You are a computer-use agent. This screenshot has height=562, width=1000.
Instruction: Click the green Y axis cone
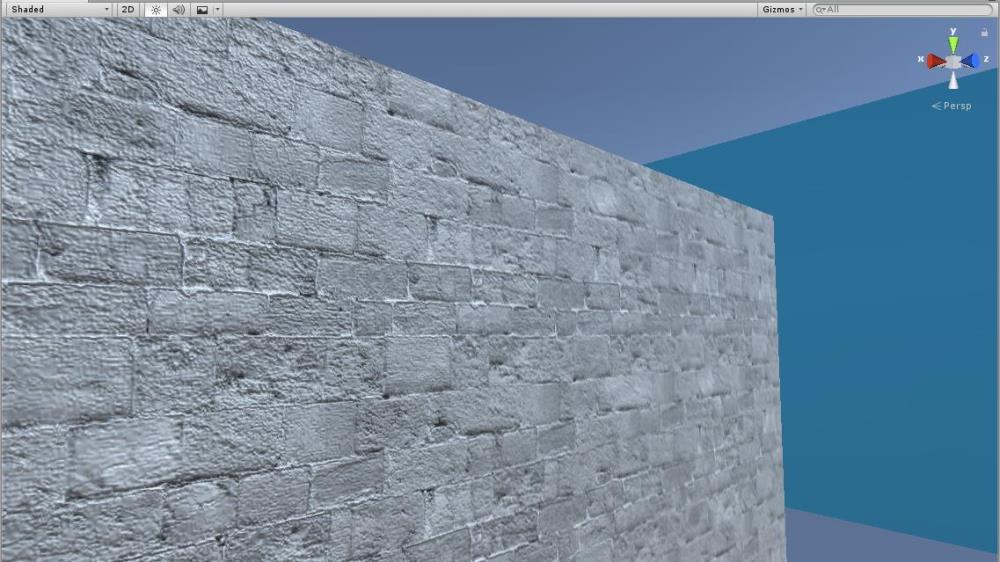click(953, 44)
